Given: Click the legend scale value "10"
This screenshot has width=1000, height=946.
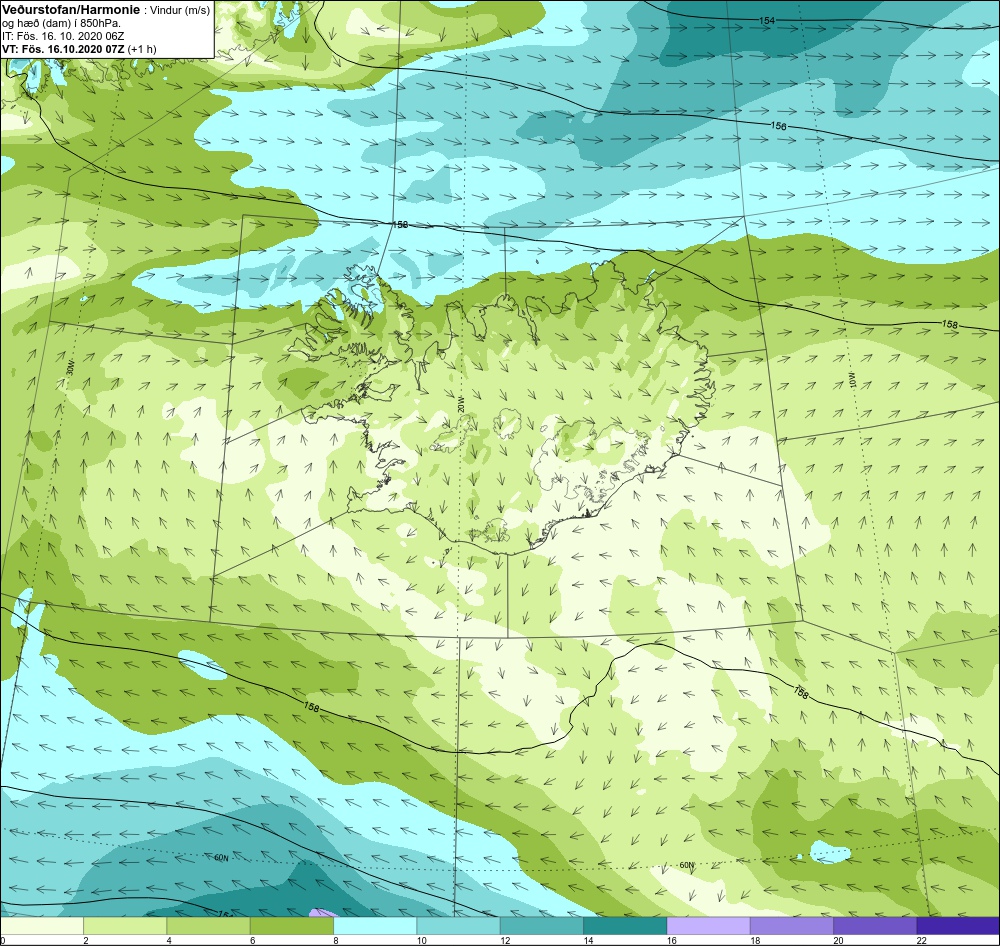Looking at the screenshot, I should point(421,940).
